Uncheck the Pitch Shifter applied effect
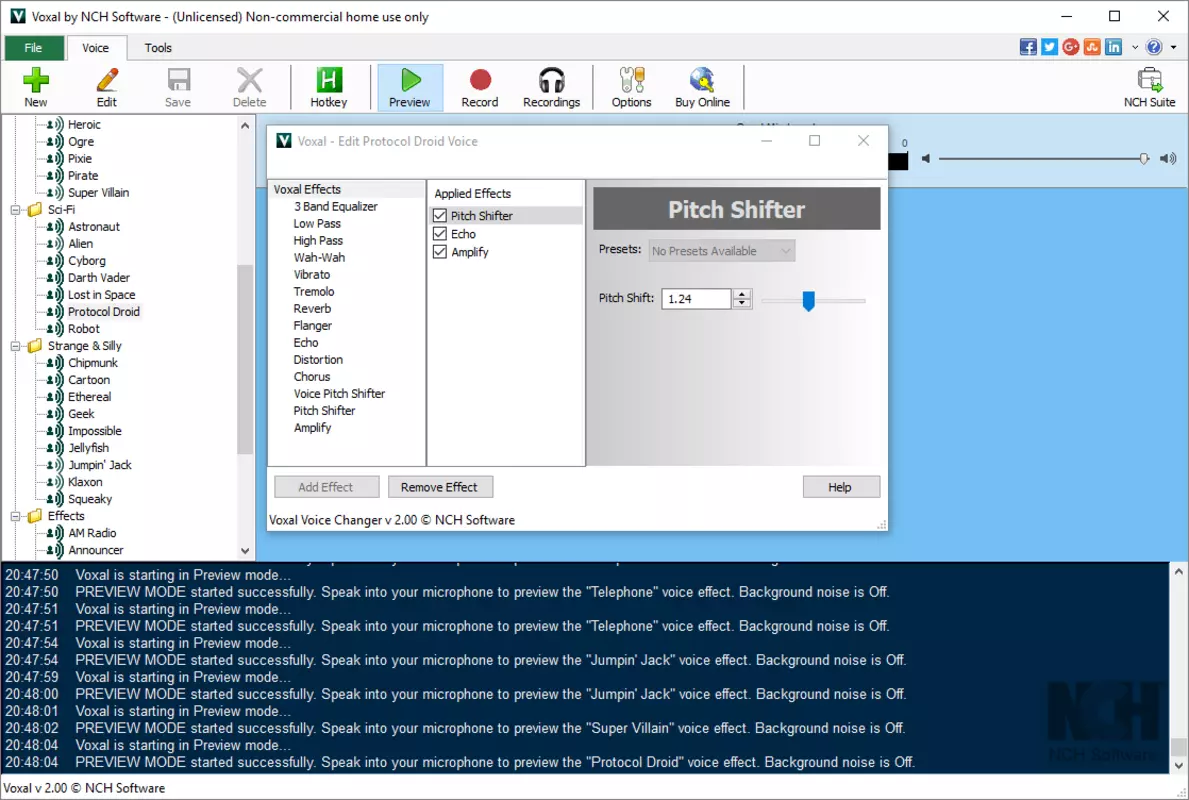Image resolution: width=1189 pixels, height=800 pixels. [x=440, y=215]
